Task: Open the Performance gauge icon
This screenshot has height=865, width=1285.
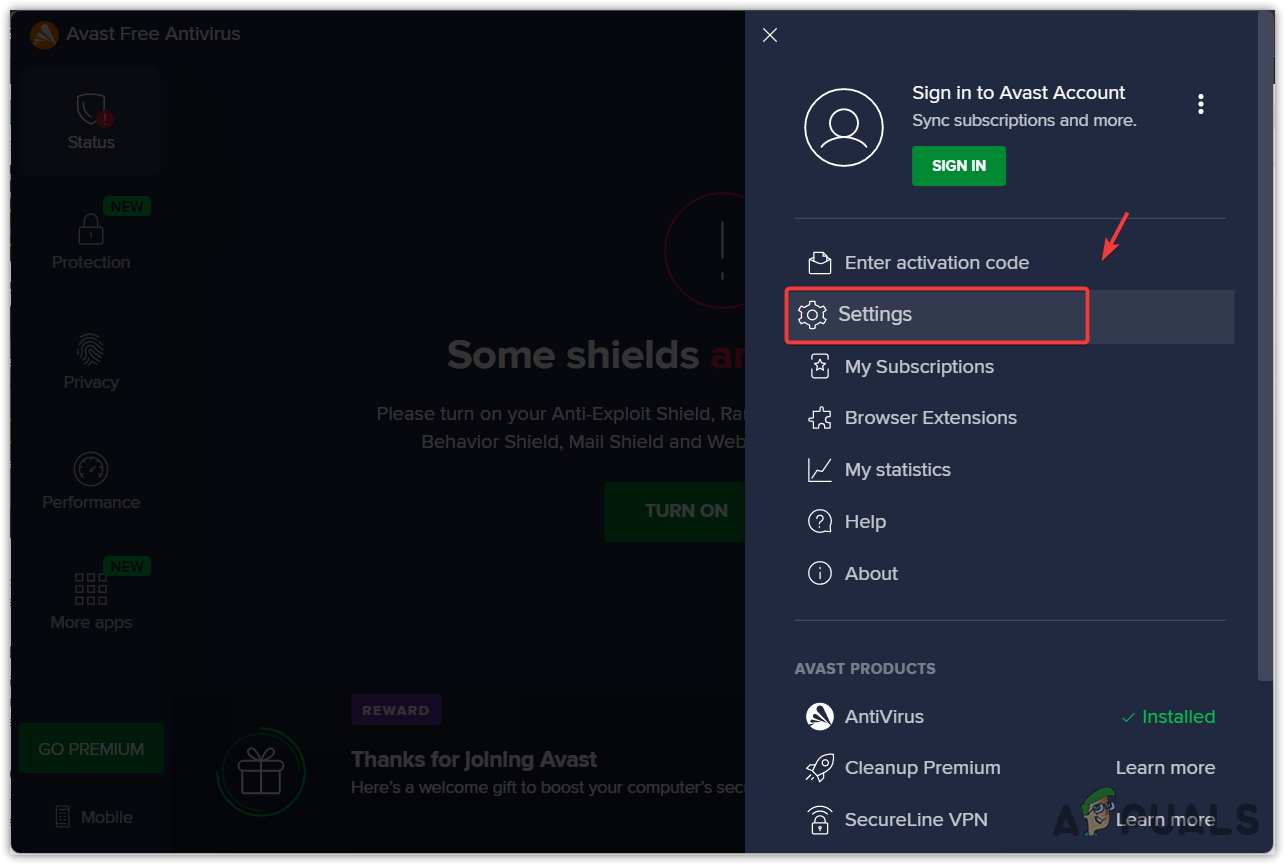Action: pyautogui.click(x=91, y=469)
